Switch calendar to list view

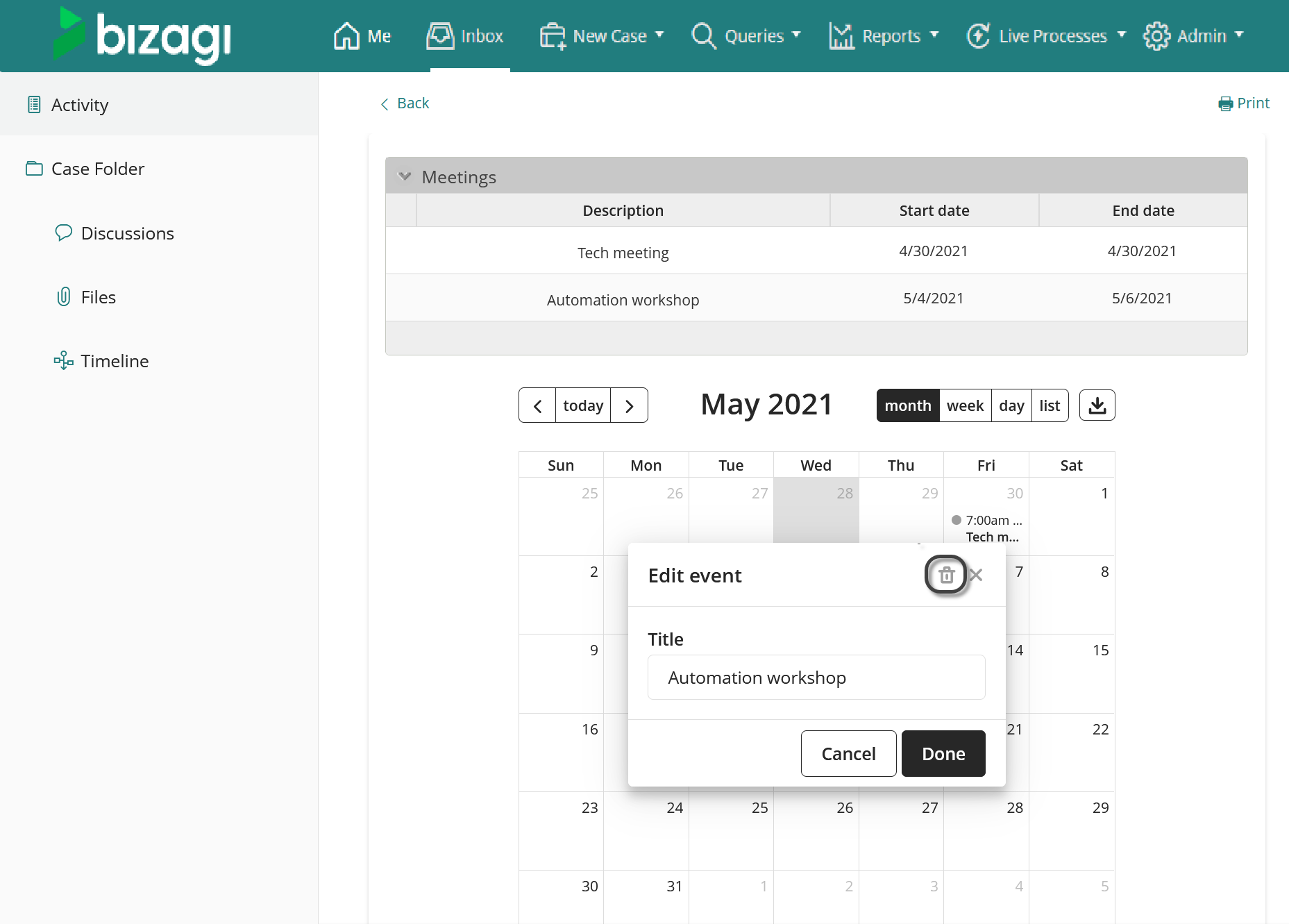coord(1050,405)
